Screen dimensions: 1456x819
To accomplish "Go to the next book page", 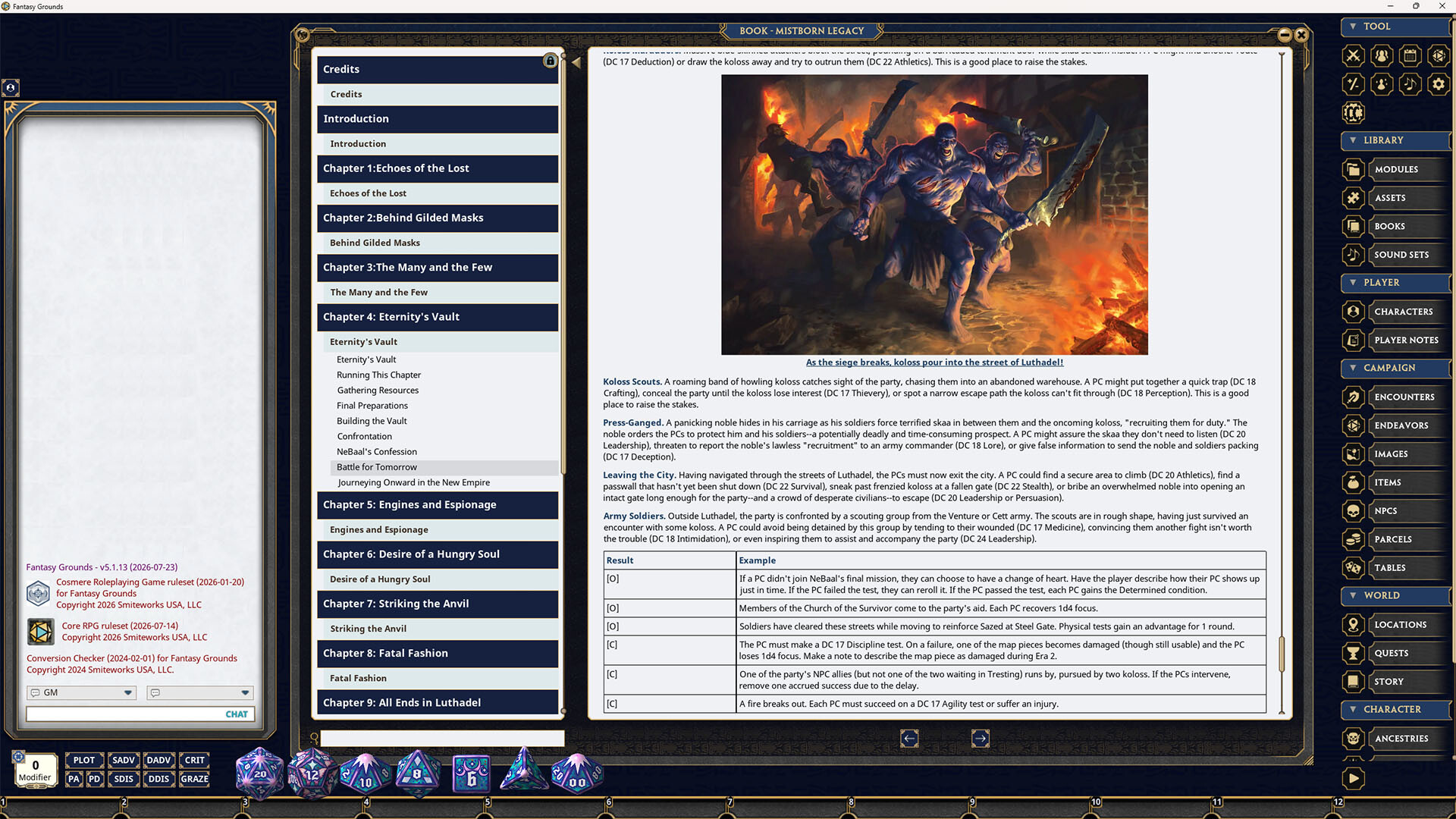I will 981,738.
